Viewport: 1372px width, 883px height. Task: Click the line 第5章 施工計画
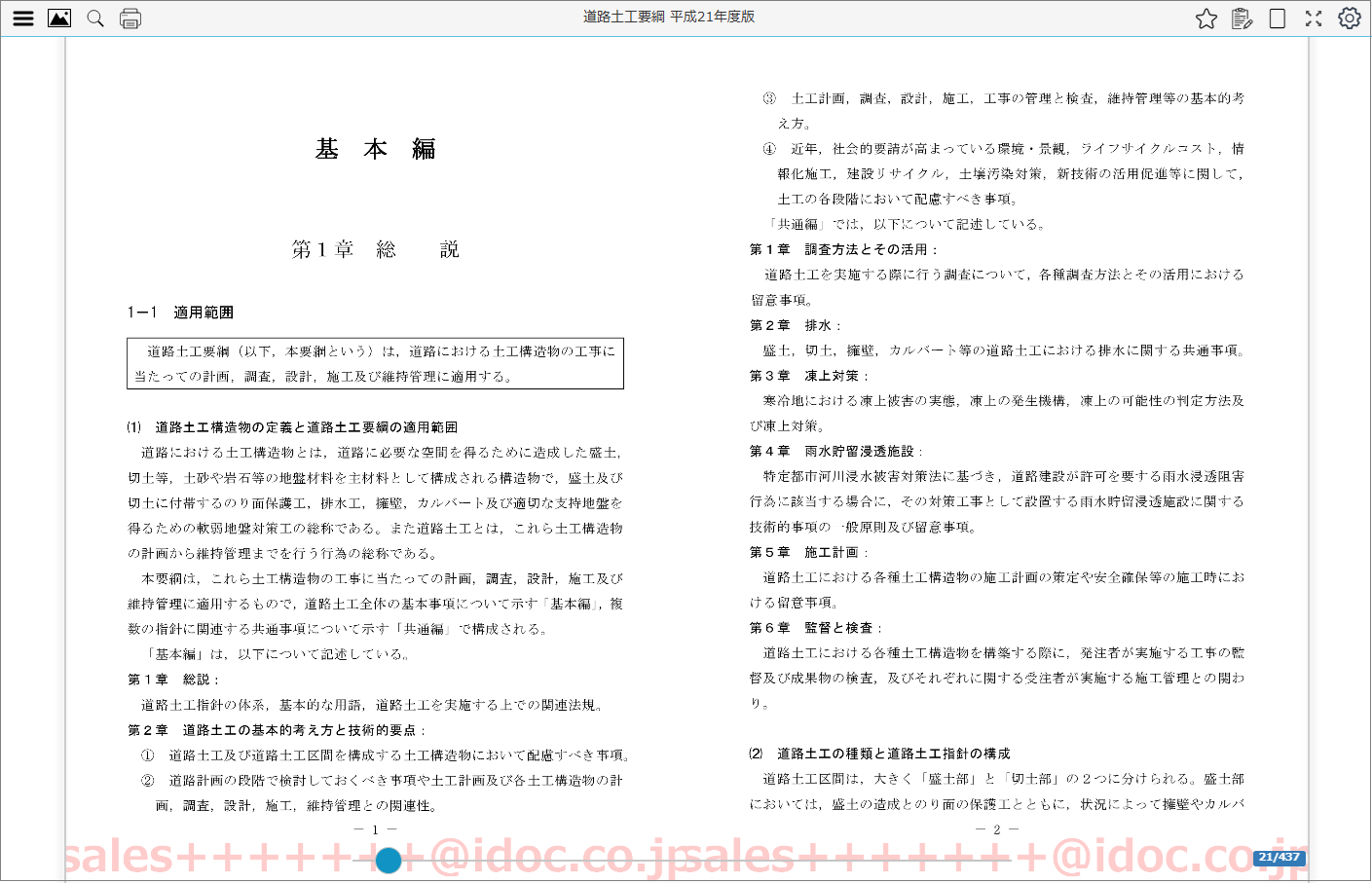pyautogui.click(x=809, y=553)
